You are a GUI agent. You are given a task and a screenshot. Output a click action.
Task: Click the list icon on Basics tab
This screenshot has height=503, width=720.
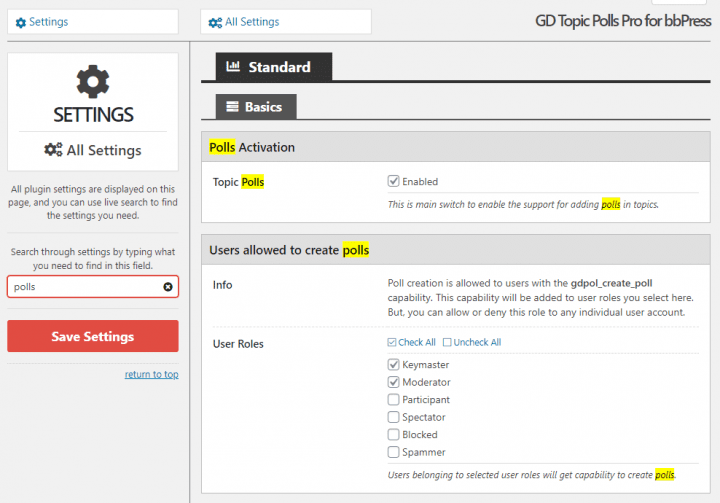232,107
